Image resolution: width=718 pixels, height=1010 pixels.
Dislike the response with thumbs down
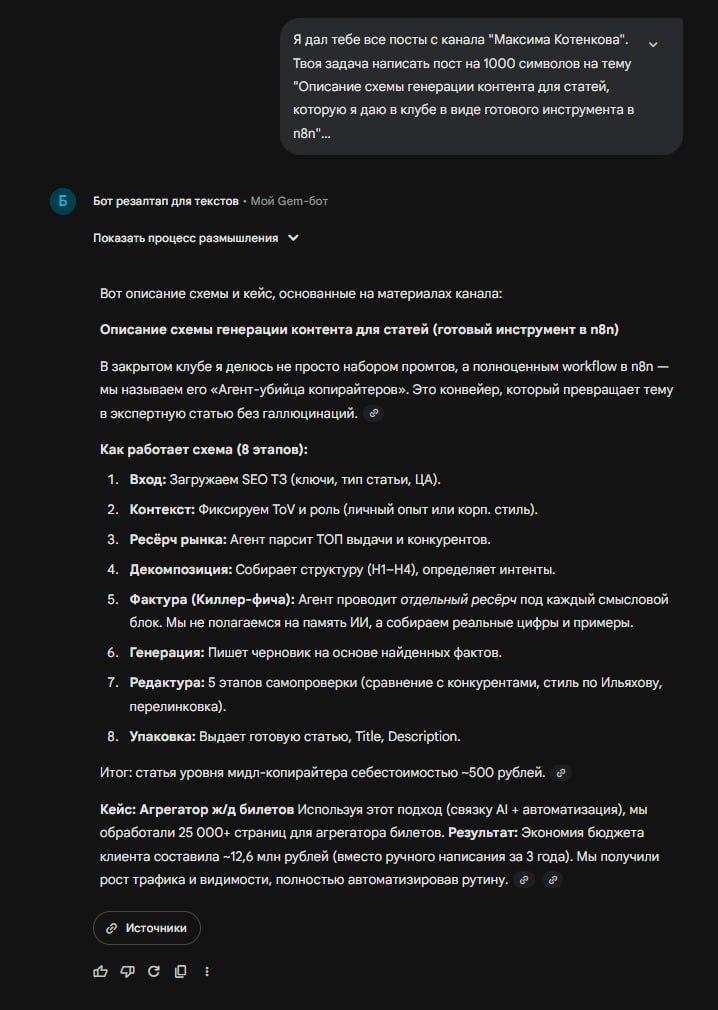[x=127, y=971]
